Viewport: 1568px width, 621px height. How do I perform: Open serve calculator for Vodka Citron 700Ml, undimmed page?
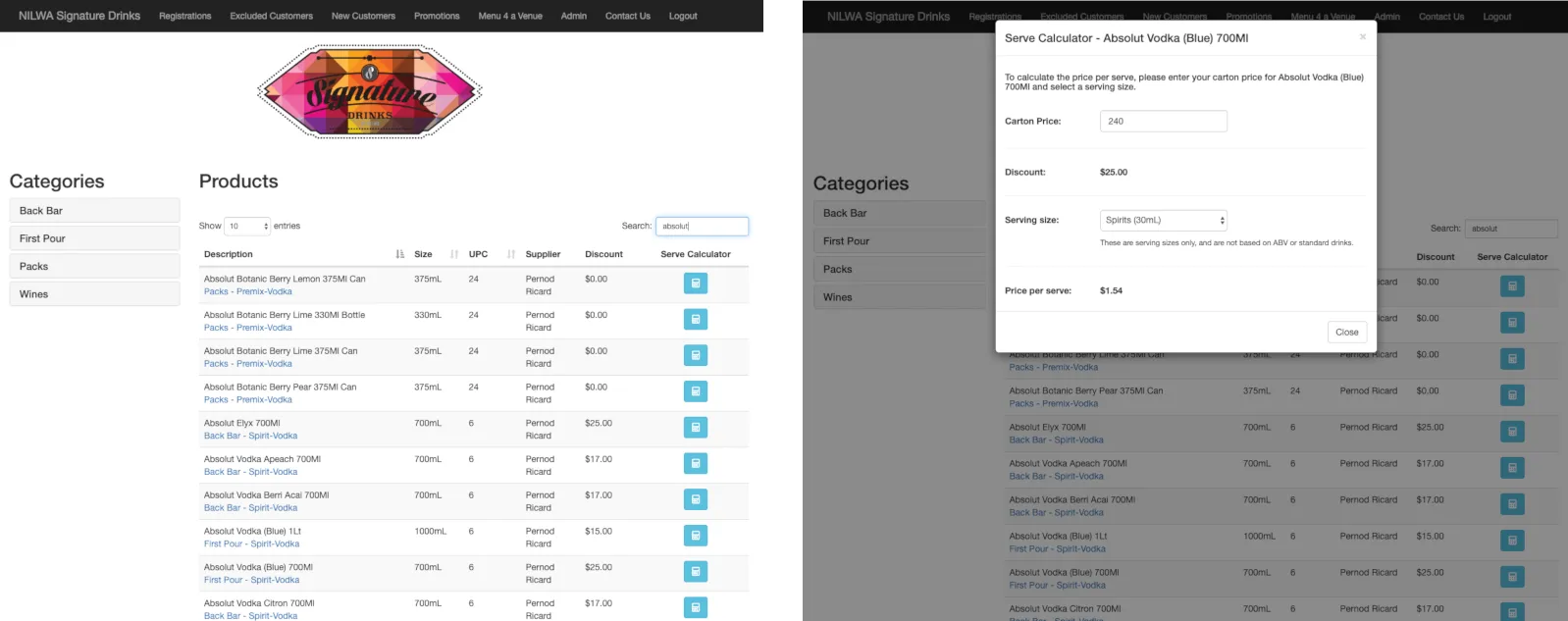696,607
